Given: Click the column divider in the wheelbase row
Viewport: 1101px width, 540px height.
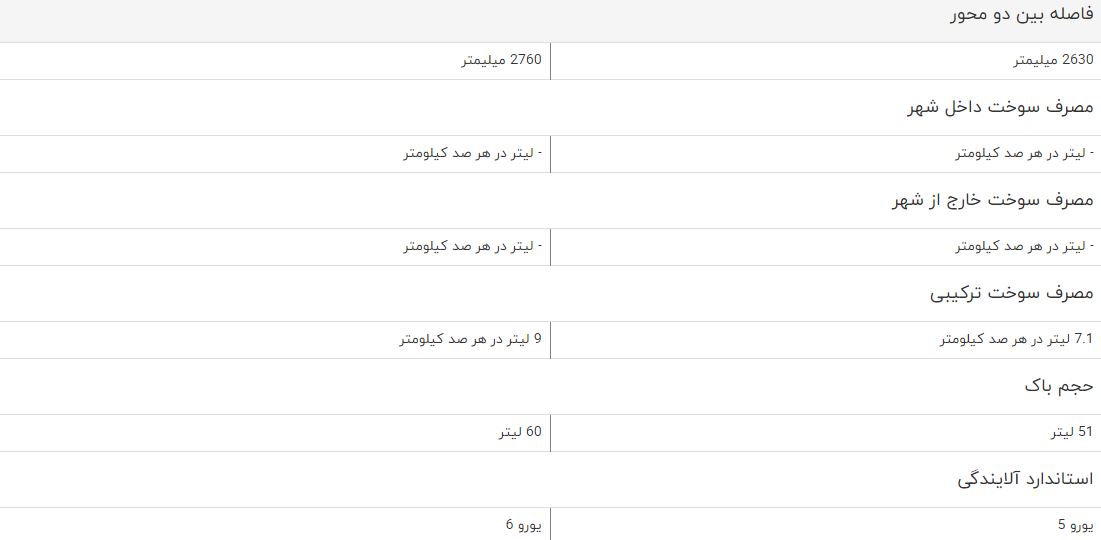Looking at the screenshot, I should pyautogui.click(x=550, y=61).
